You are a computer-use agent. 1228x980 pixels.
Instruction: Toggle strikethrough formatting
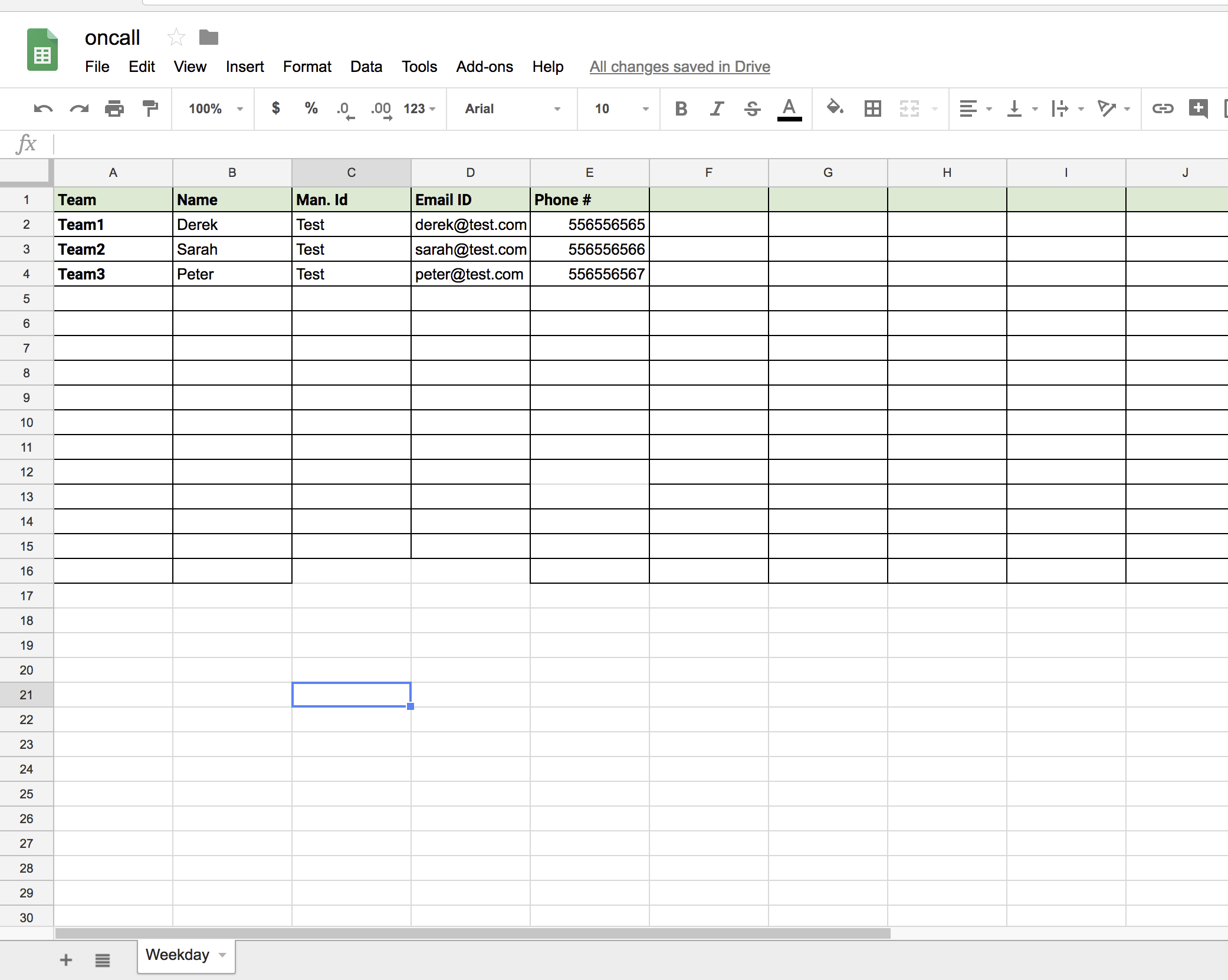click(752, 109)
